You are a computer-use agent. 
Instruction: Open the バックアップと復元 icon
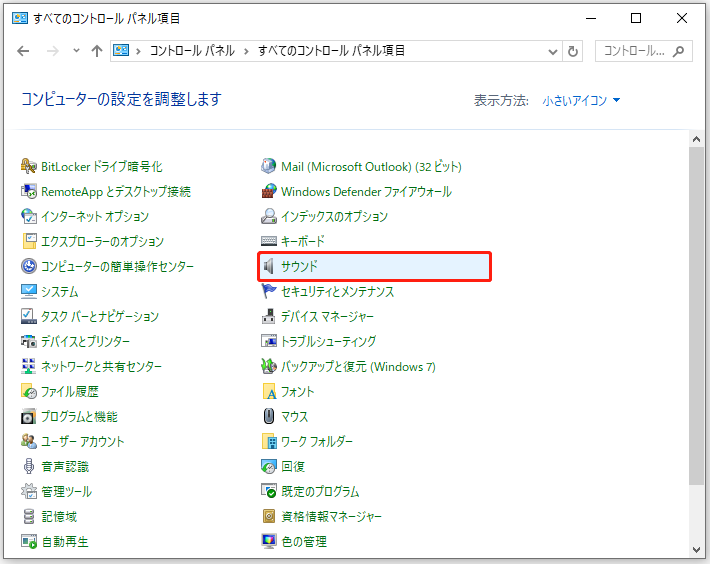pos(269,366)
